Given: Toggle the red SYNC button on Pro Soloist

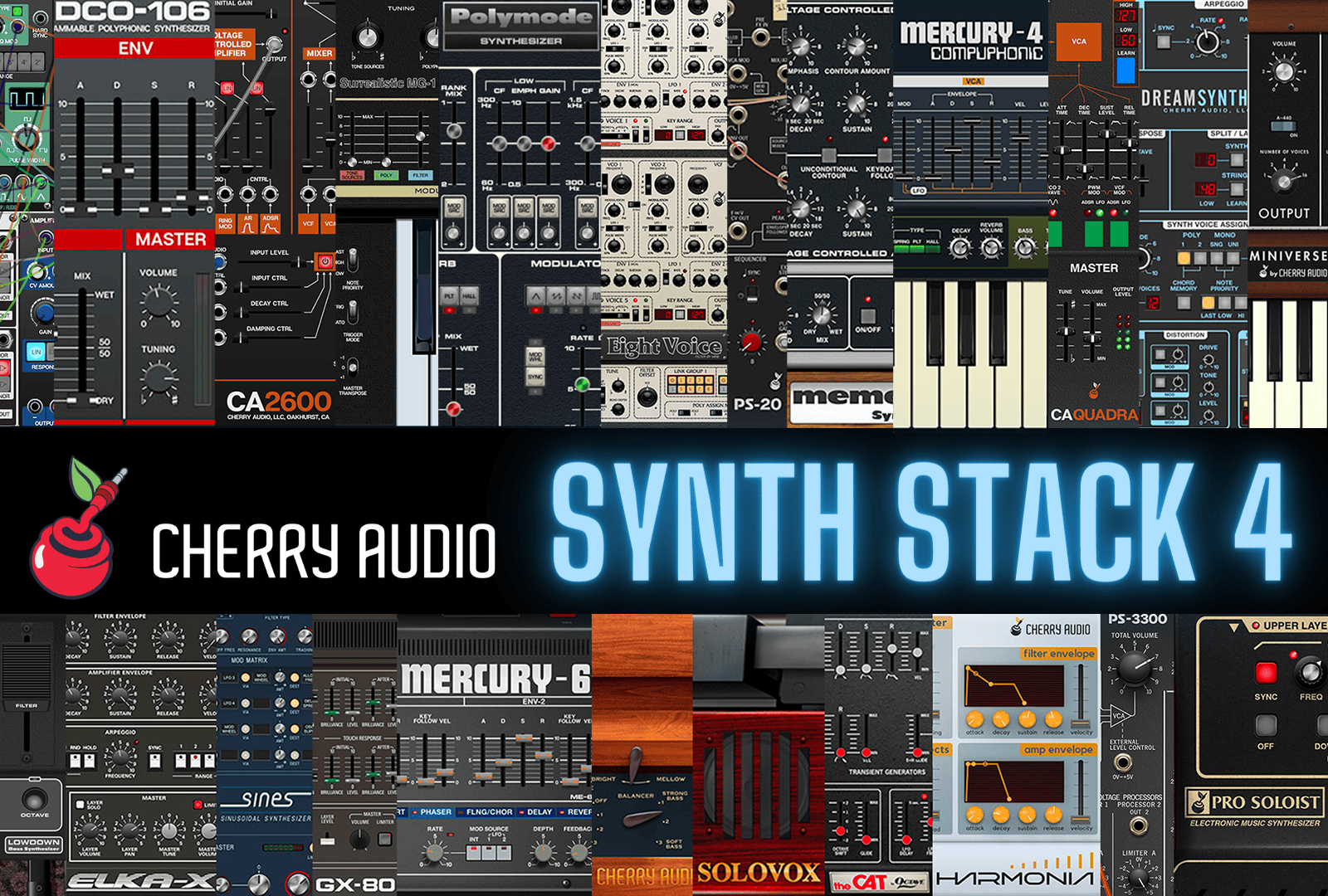Looking at the screenshot, I should [x=1266, y=671].
